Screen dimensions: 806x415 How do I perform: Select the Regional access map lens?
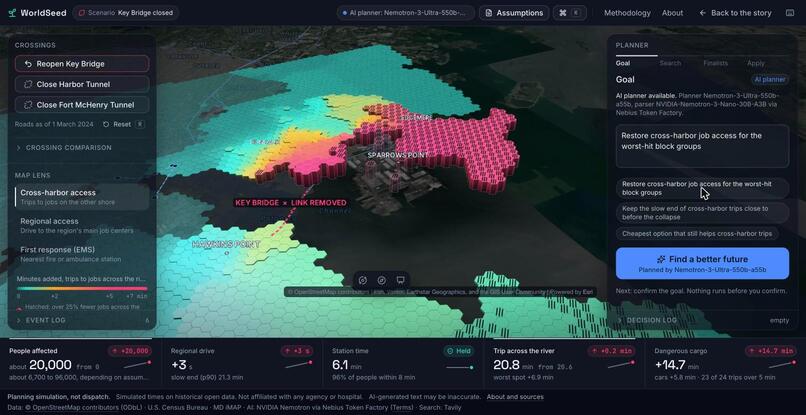click(x=82, y=226)
